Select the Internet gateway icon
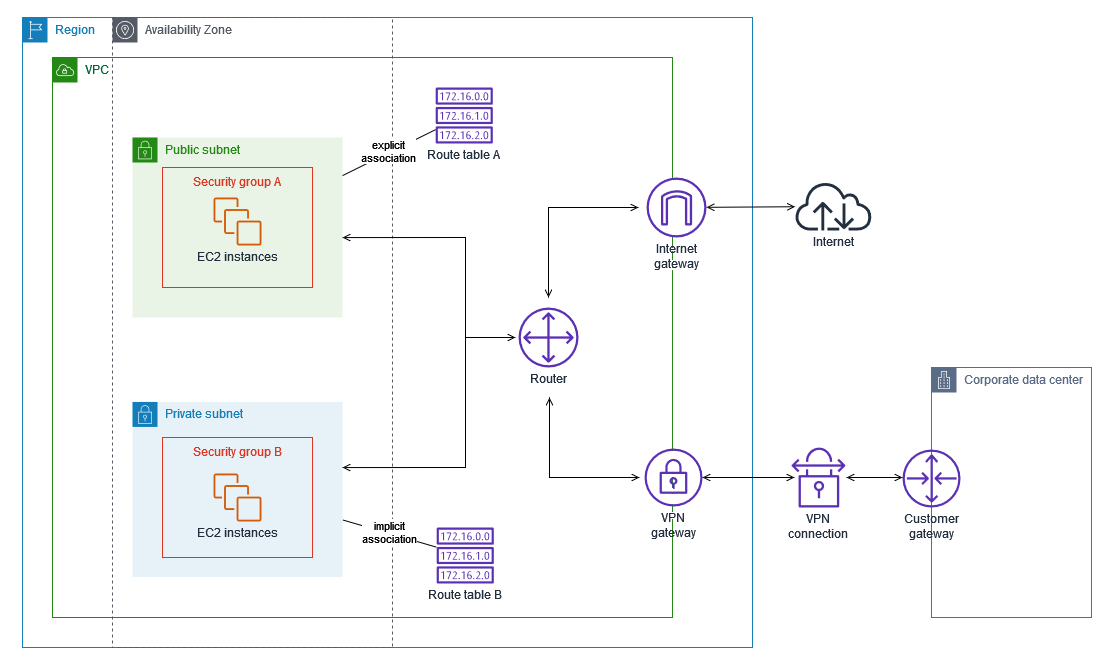 point(676,207)
